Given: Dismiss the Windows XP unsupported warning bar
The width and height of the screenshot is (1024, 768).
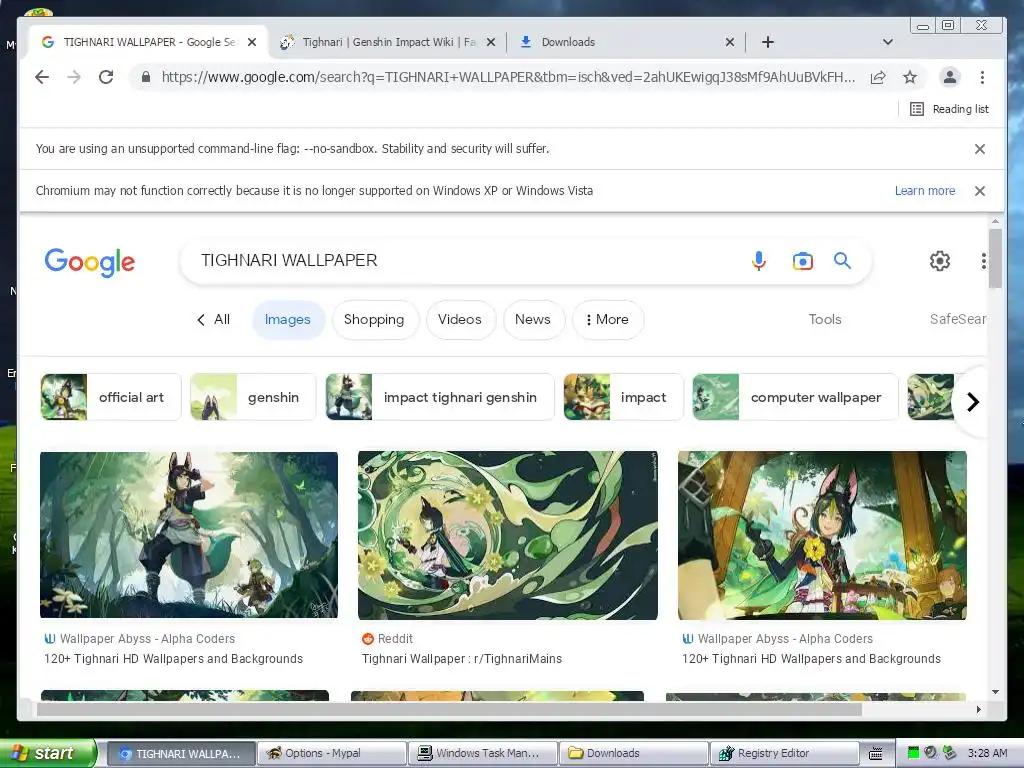Looking at the screenshot, I should 980,191.
